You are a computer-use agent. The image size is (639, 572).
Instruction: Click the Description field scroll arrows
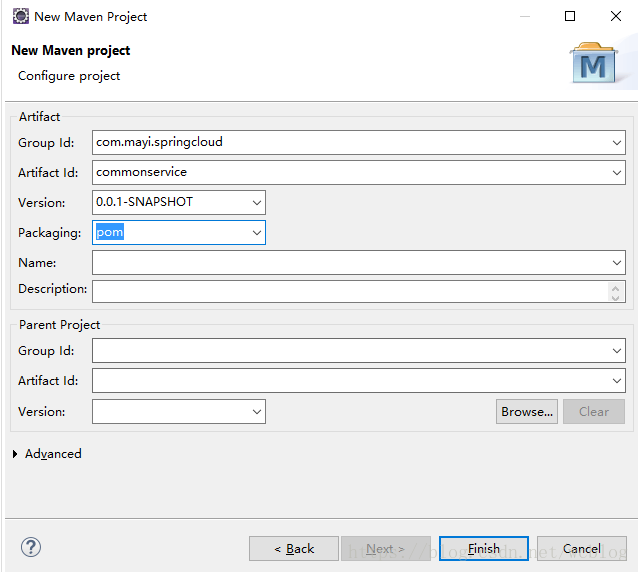point(615,292)
